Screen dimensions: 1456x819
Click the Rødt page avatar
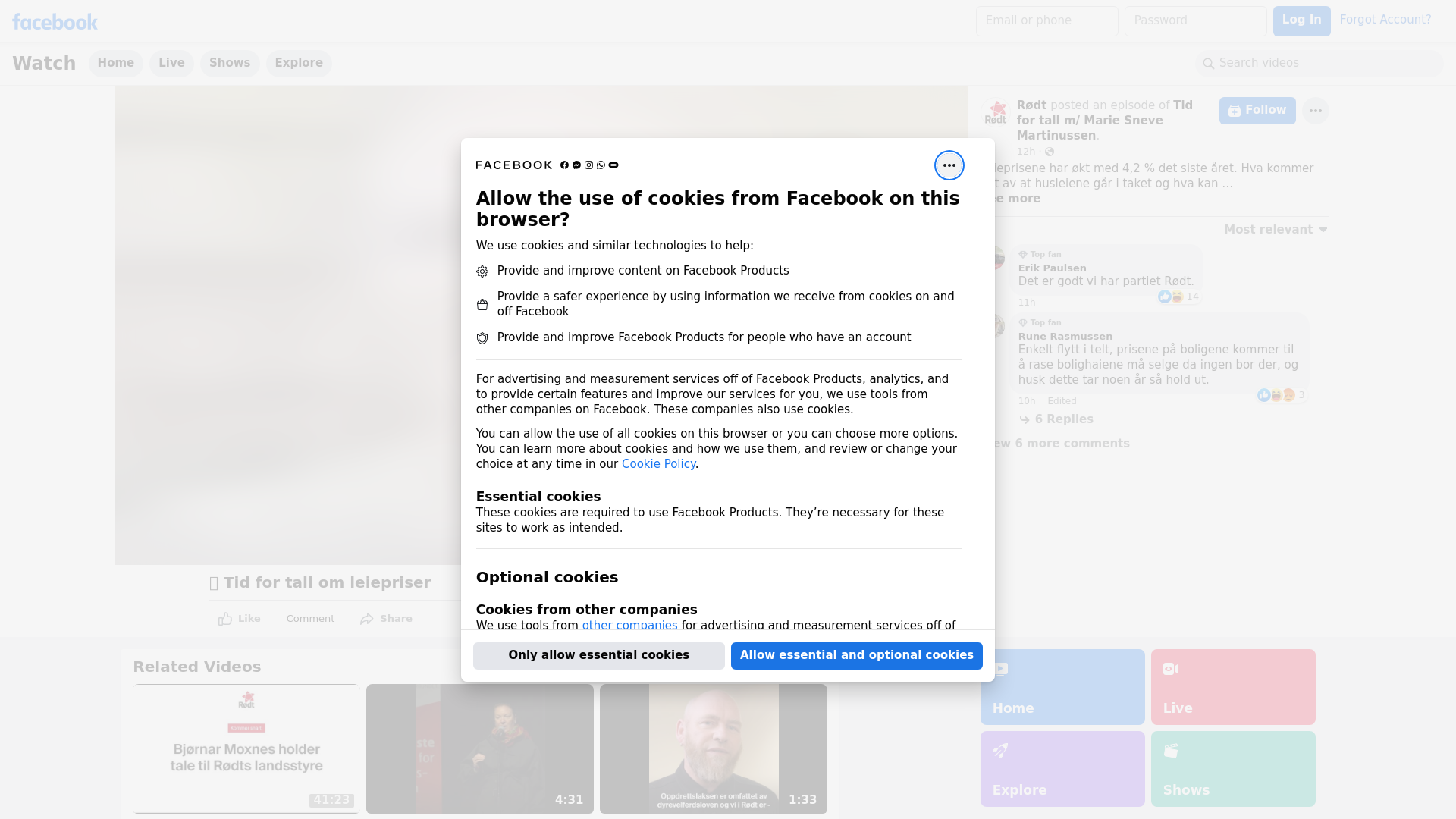[995, 112]
